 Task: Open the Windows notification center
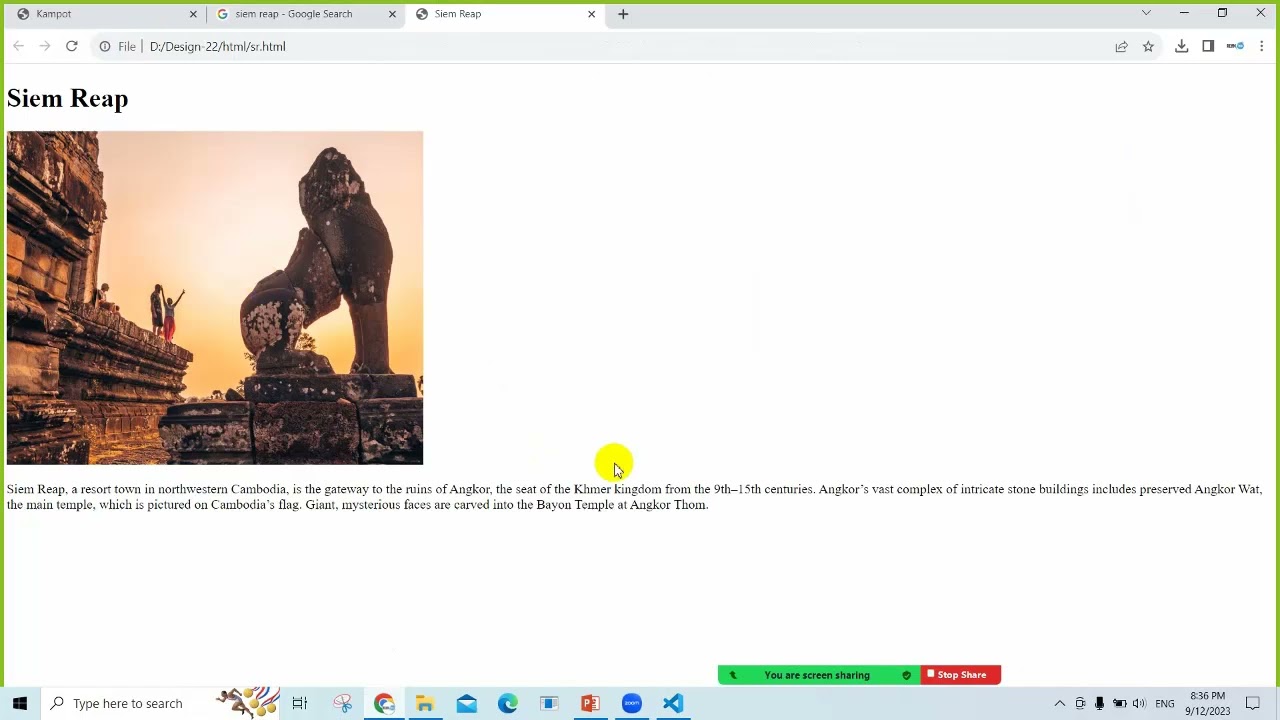pyautogui.click(x=1253, y=703)
